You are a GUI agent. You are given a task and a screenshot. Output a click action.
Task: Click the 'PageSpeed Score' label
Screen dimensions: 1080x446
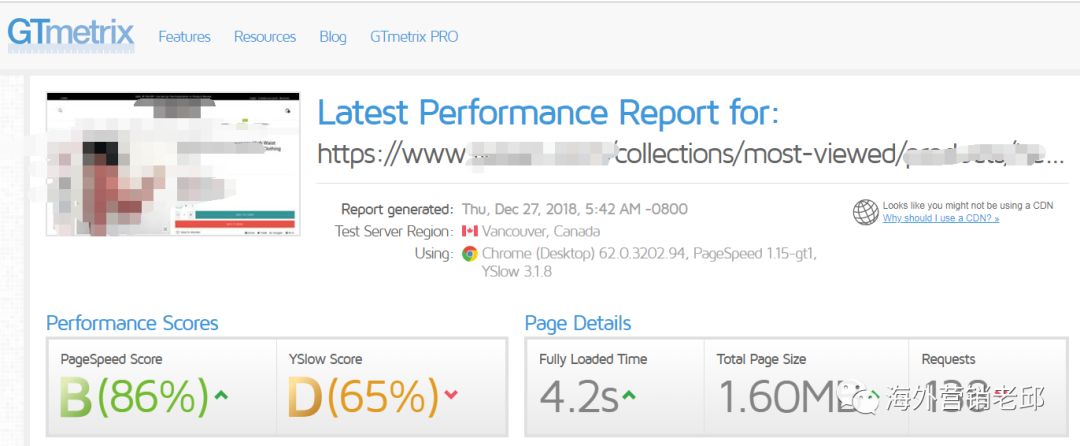pyautogui.click(x=112, y=359)
